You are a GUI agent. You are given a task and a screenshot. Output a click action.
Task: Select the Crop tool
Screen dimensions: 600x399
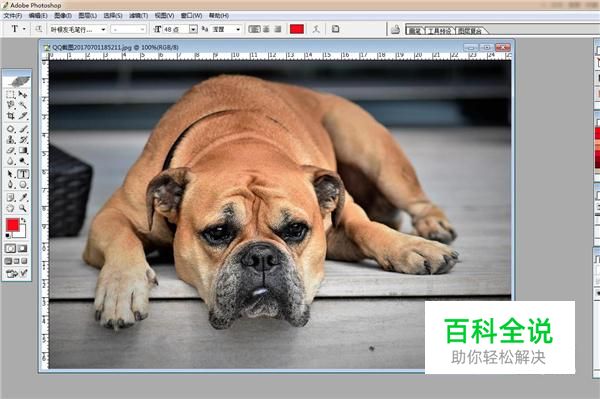(10, 115)
